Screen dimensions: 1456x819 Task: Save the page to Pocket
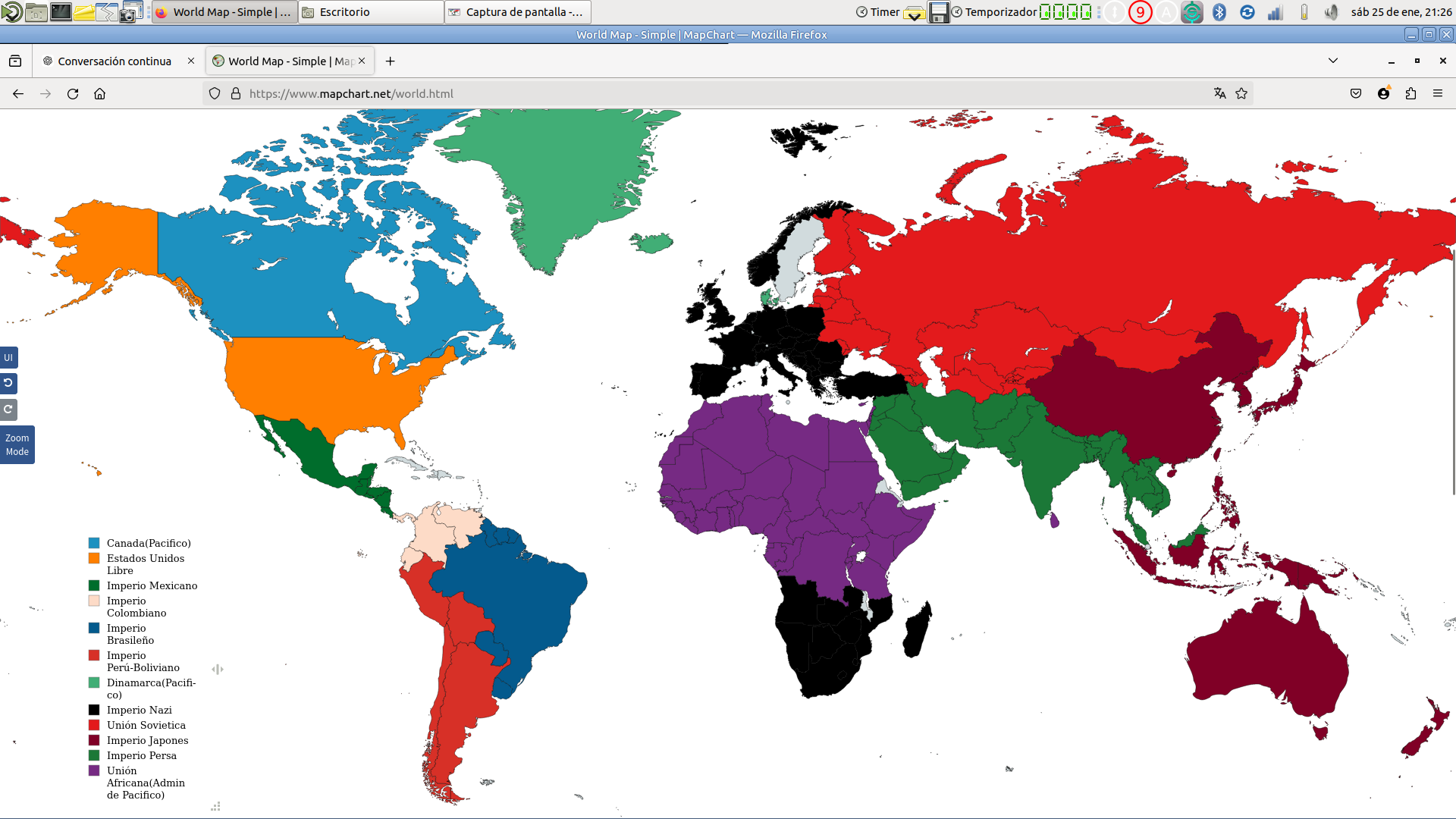[x=1356, y=93]
